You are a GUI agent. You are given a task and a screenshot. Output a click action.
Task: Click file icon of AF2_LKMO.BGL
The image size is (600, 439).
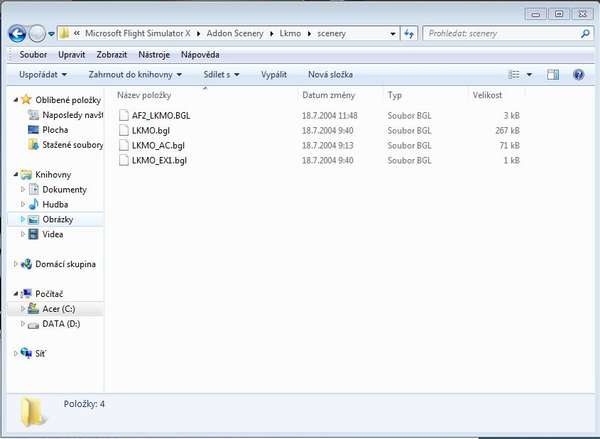click(x=124, y=115)
